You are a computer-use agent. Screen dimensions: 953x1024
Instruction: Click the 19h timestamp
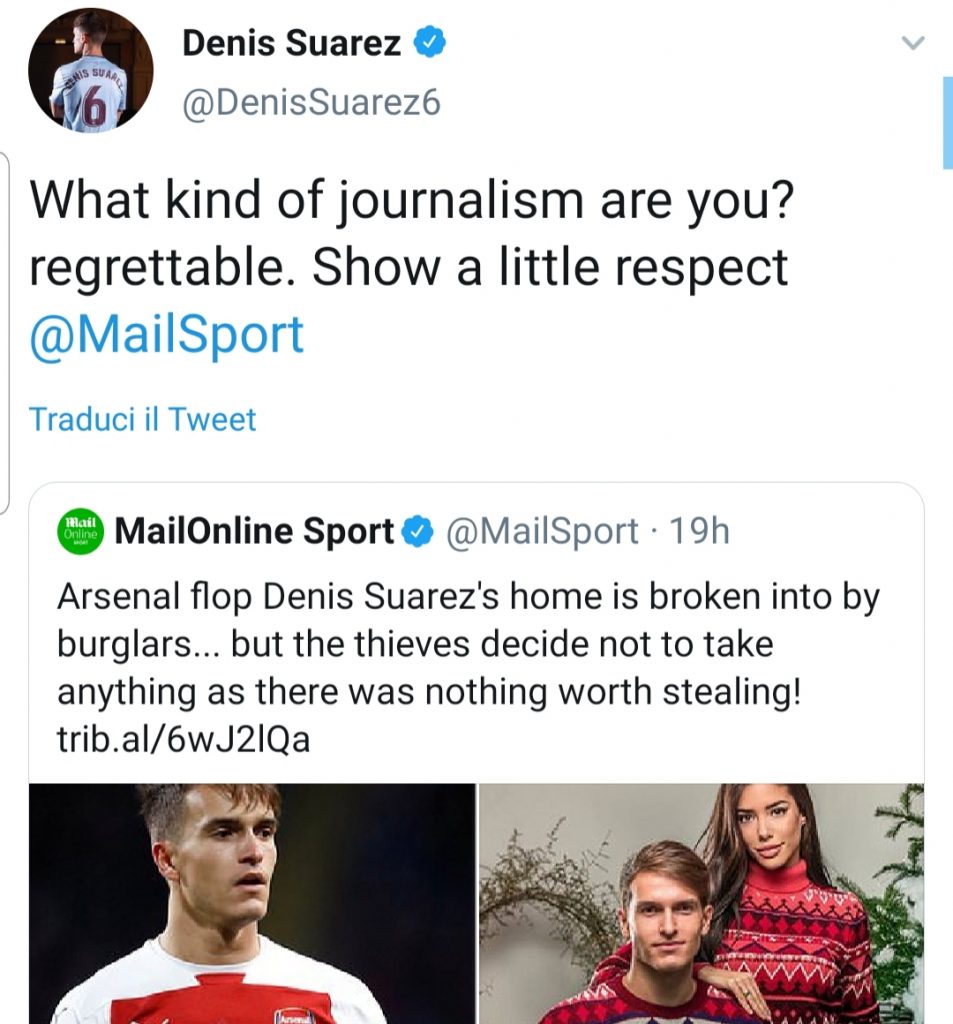click(x=700, y=531)
